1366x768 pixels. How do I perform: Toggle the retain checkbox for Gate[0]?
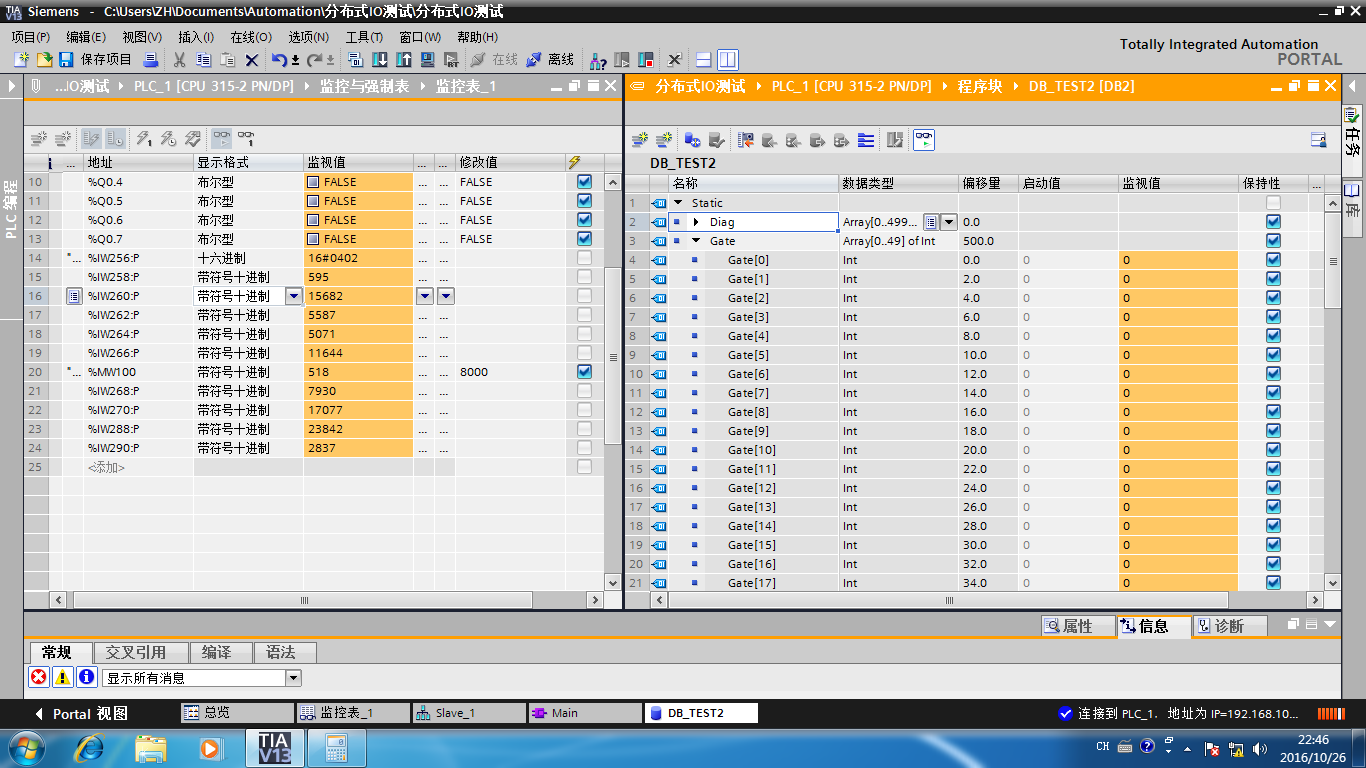click(1273, 260)
